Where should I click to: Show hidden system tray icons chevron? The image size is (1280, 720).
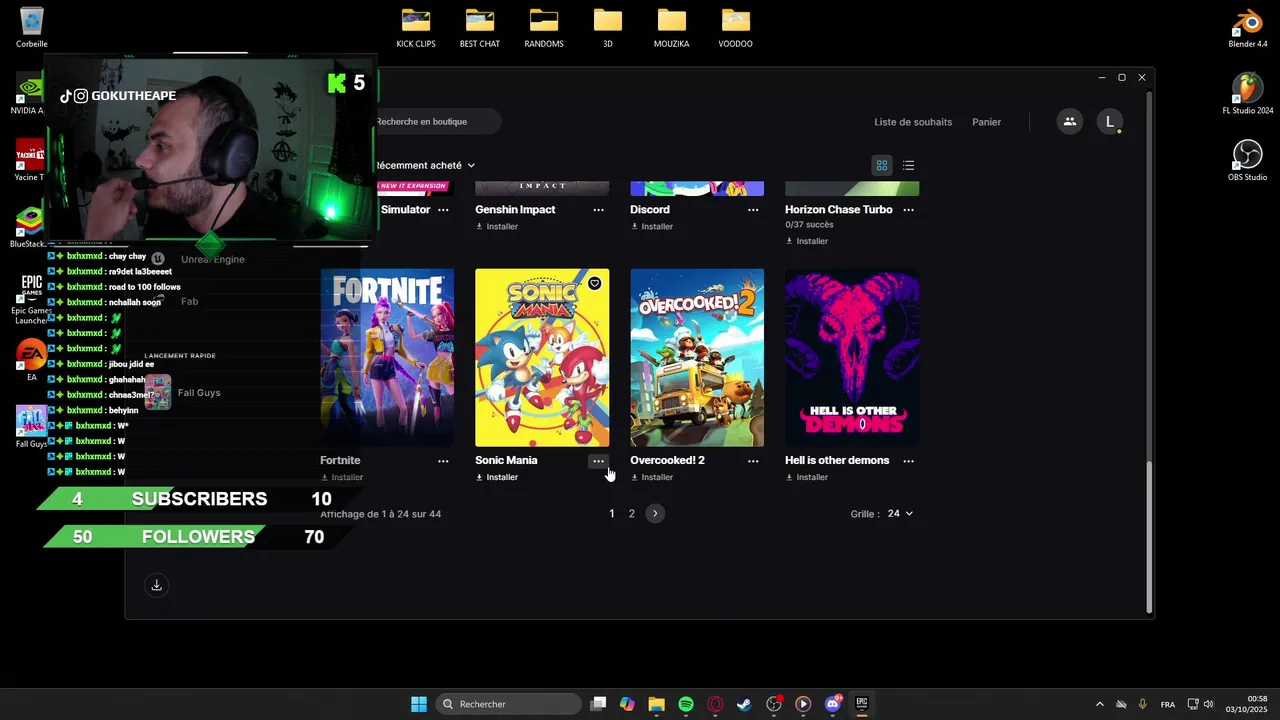pos(1100,704)
